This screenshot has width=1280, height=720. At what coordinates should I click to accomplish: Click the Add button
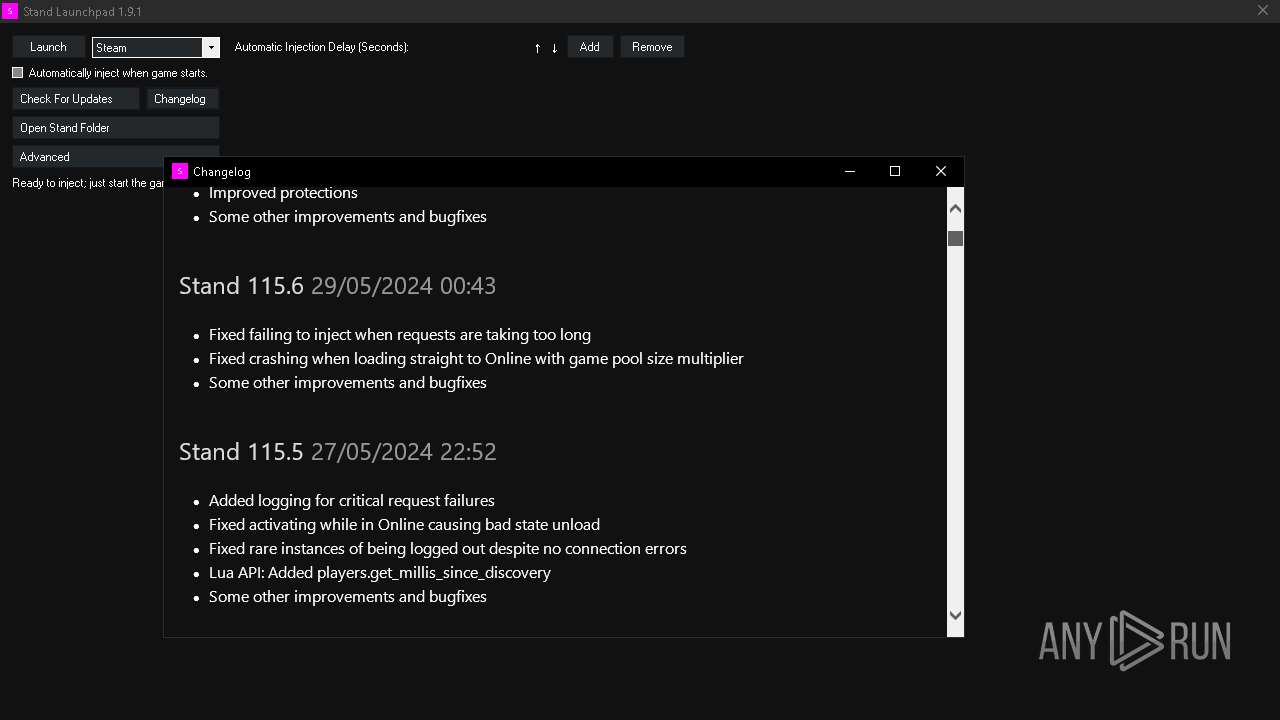tap(590, 47)
